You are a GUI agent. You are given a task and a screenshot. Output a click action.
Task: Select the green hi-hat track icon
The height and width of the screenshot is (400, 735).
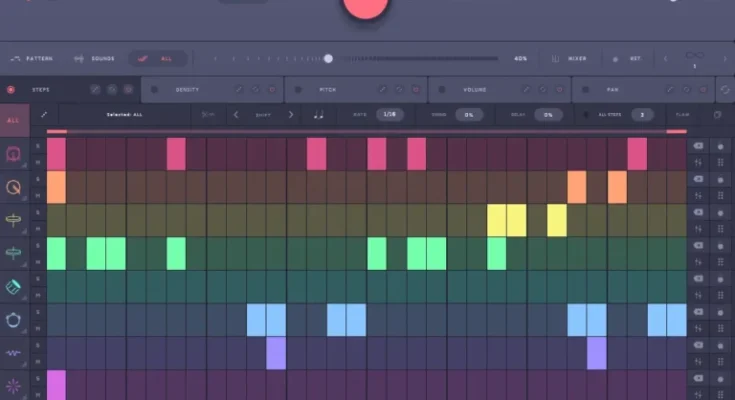click(14, 253)
